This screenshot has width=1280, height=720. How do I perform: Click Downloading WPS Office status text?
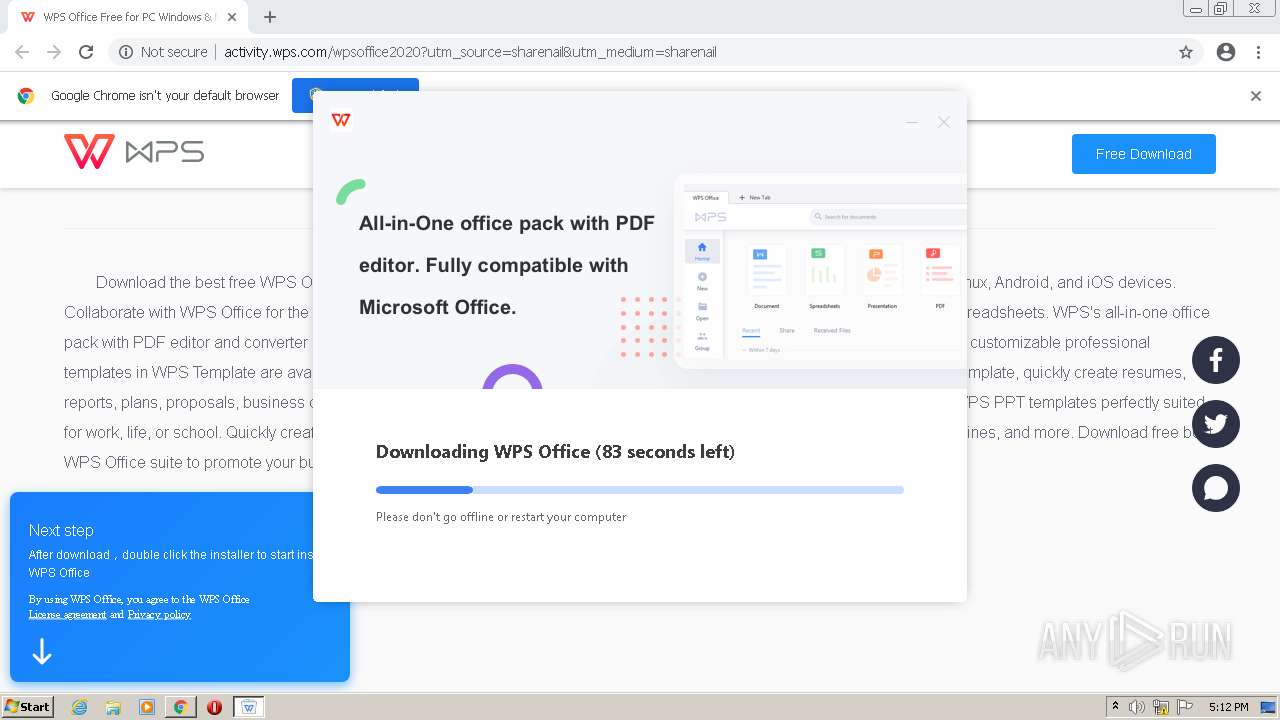[x=555, y=452]
